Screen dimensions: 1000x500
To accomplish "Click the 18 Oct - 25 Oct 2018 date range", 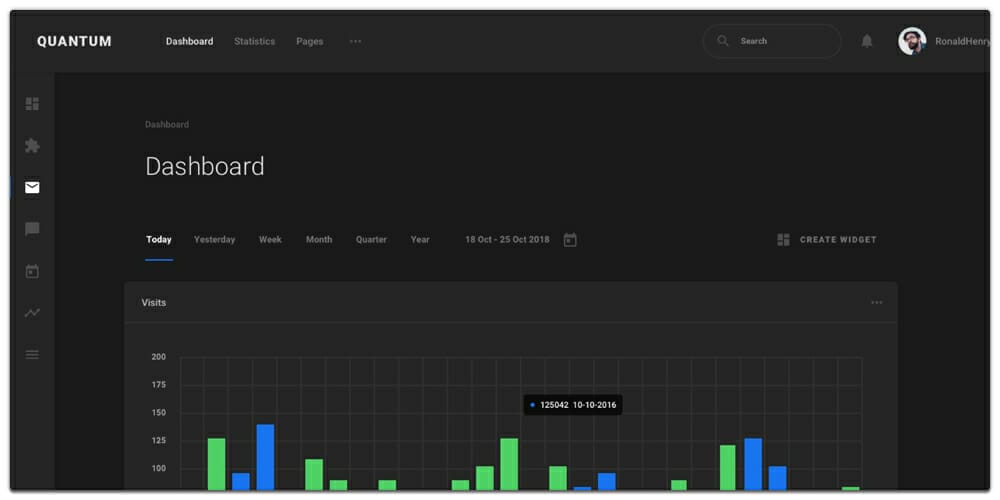I will pyautogui.click(x=507, y=240).
